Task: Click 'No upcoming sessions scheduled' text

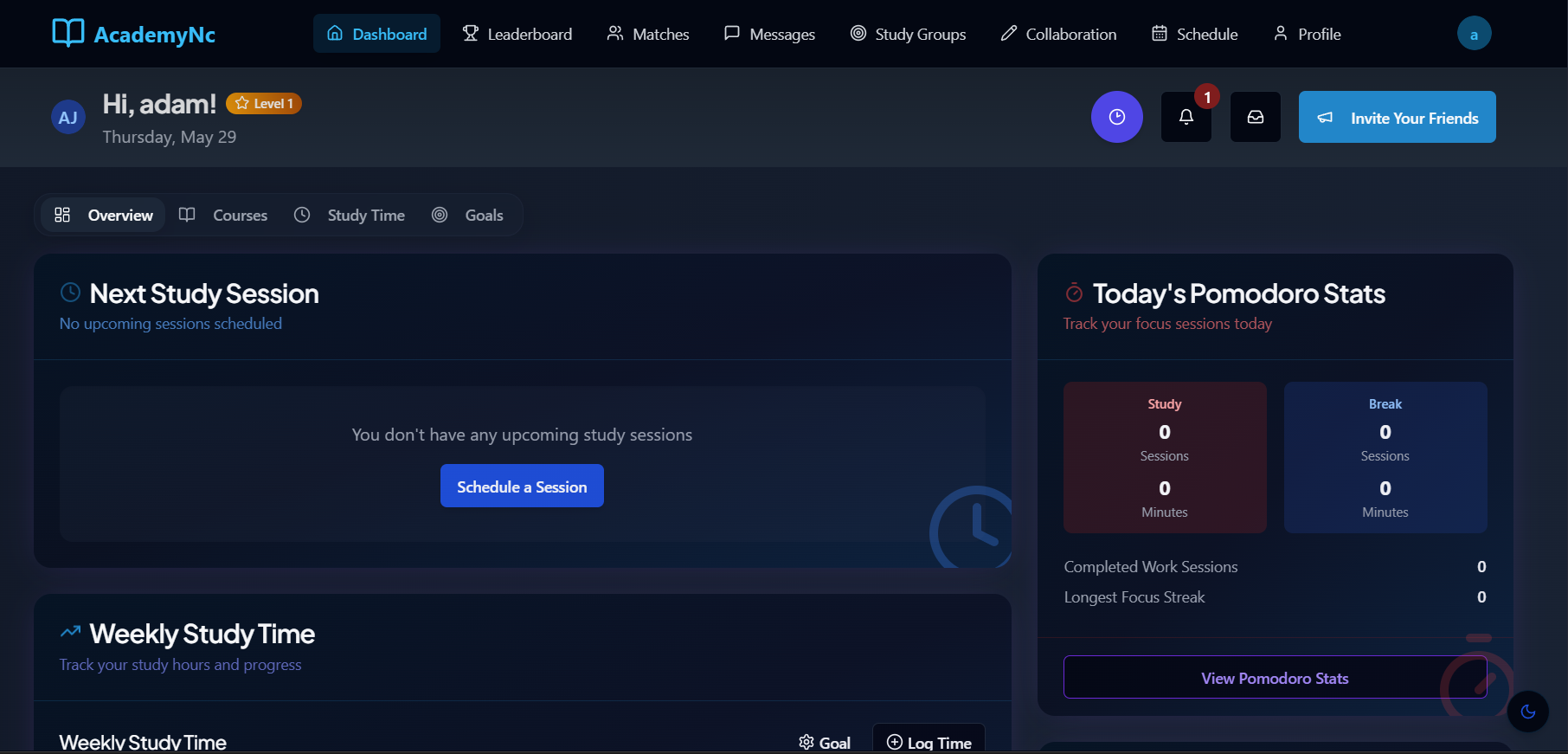Action: [170, 323]
